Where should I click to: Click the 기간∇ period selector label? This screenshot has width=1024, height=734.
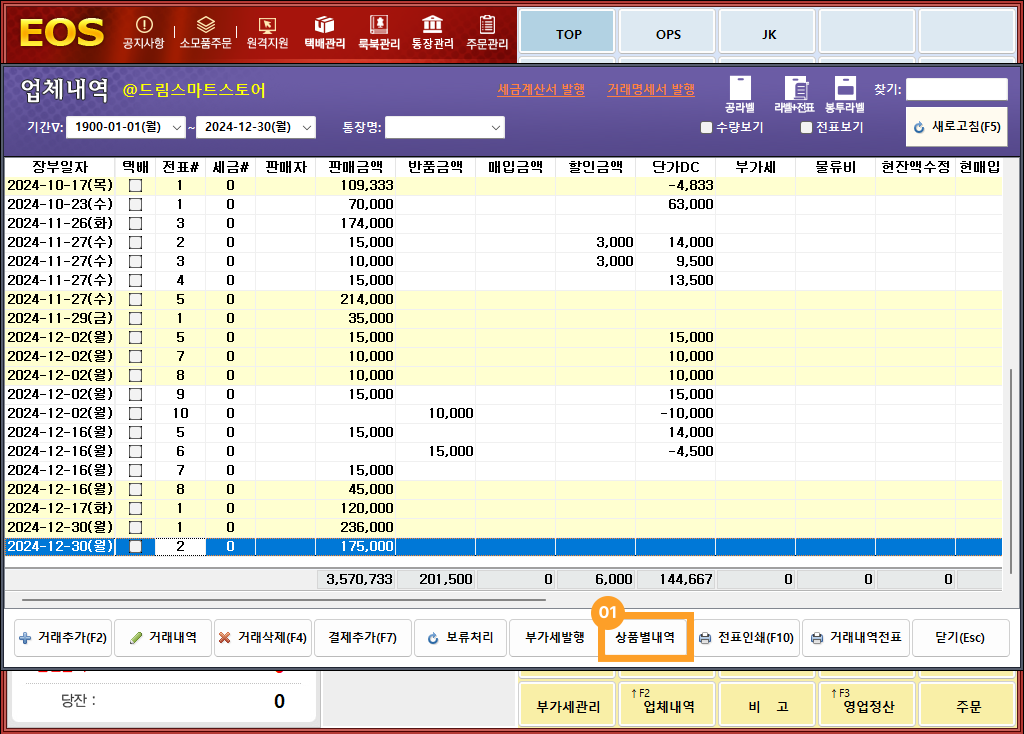[45, 127]
